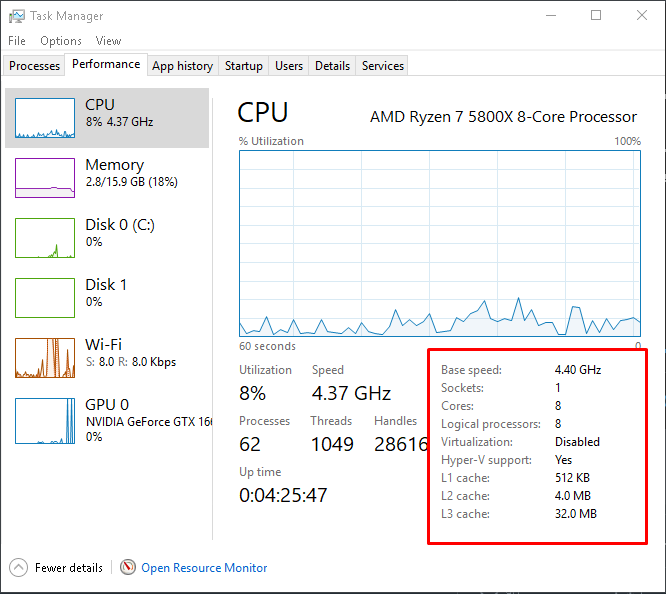Close the Task Manager window
The image size is (666, 594).
pos(642,15)
